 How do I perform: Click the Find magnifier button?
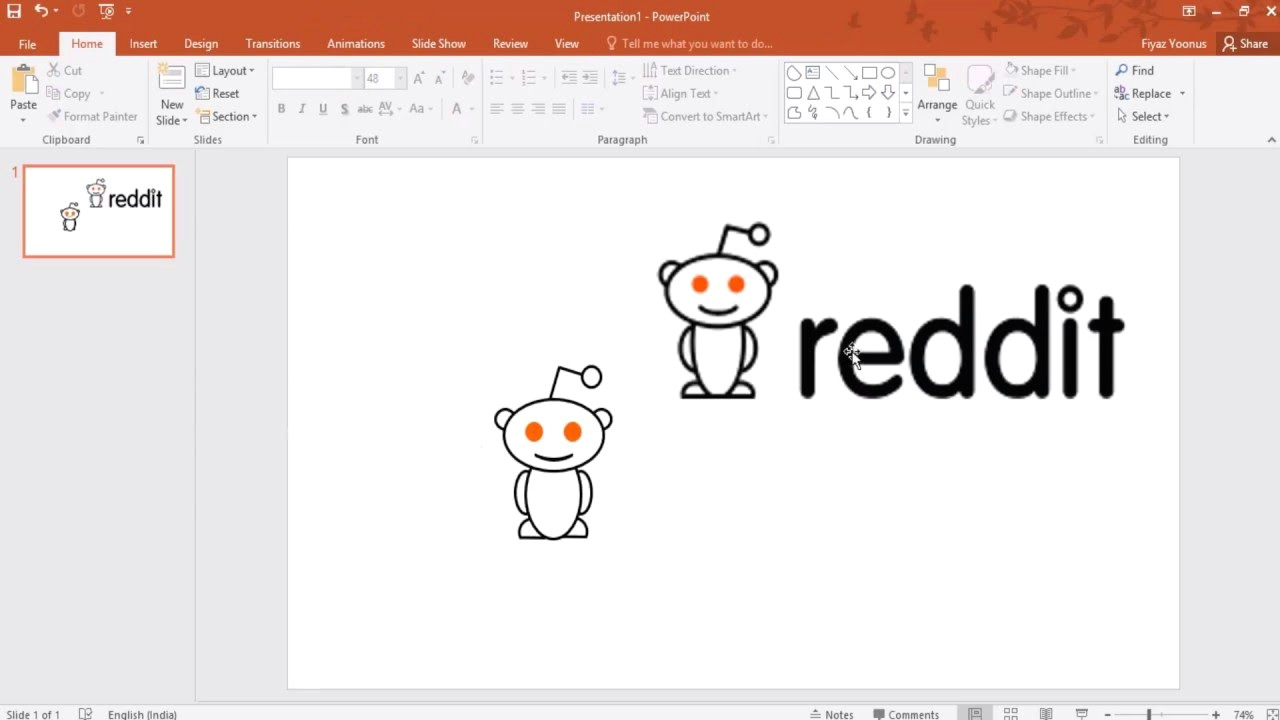(1135, 70)
